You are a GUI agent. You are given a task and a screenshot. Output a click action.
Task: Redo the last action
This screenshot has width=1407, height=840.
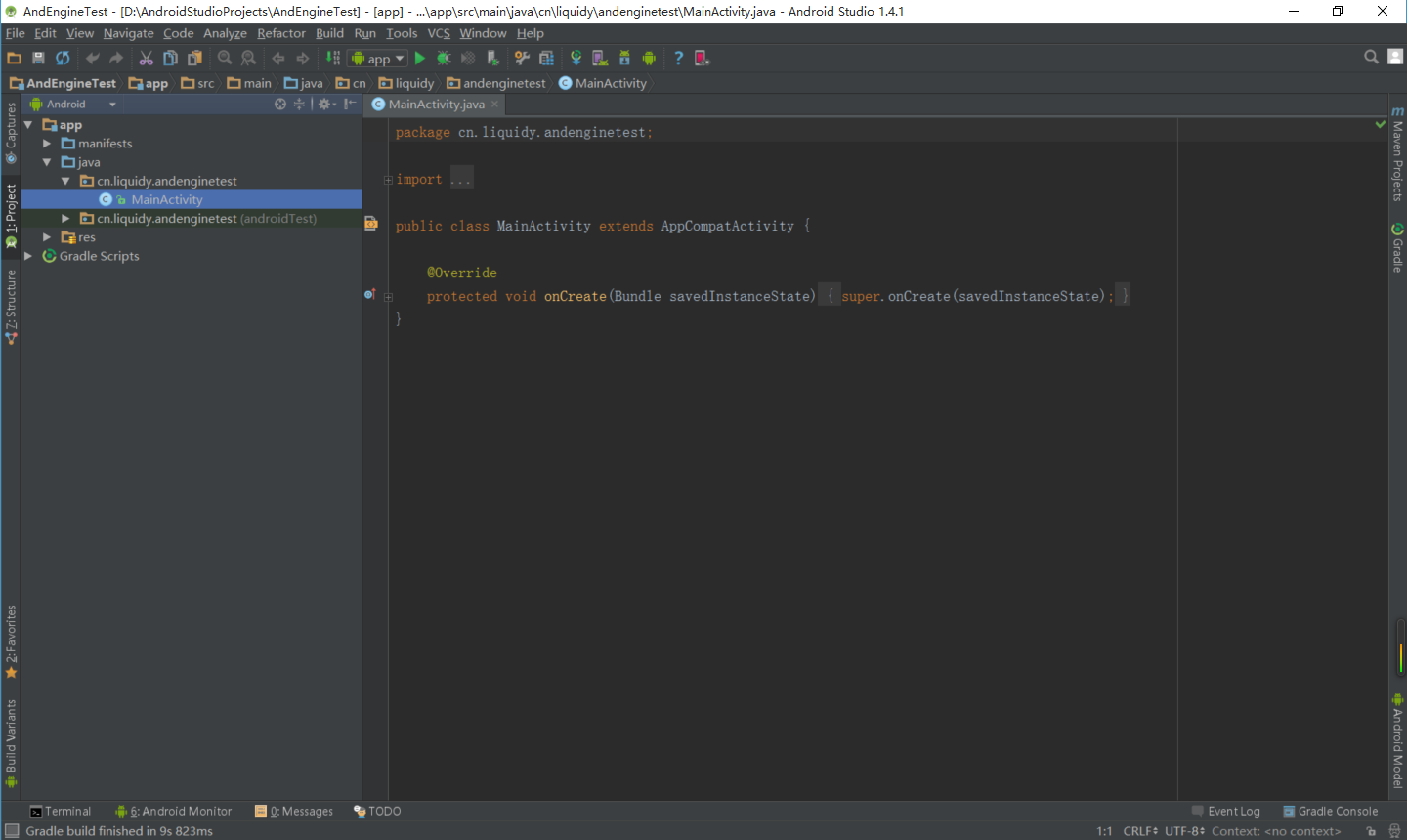pos(116,59)
